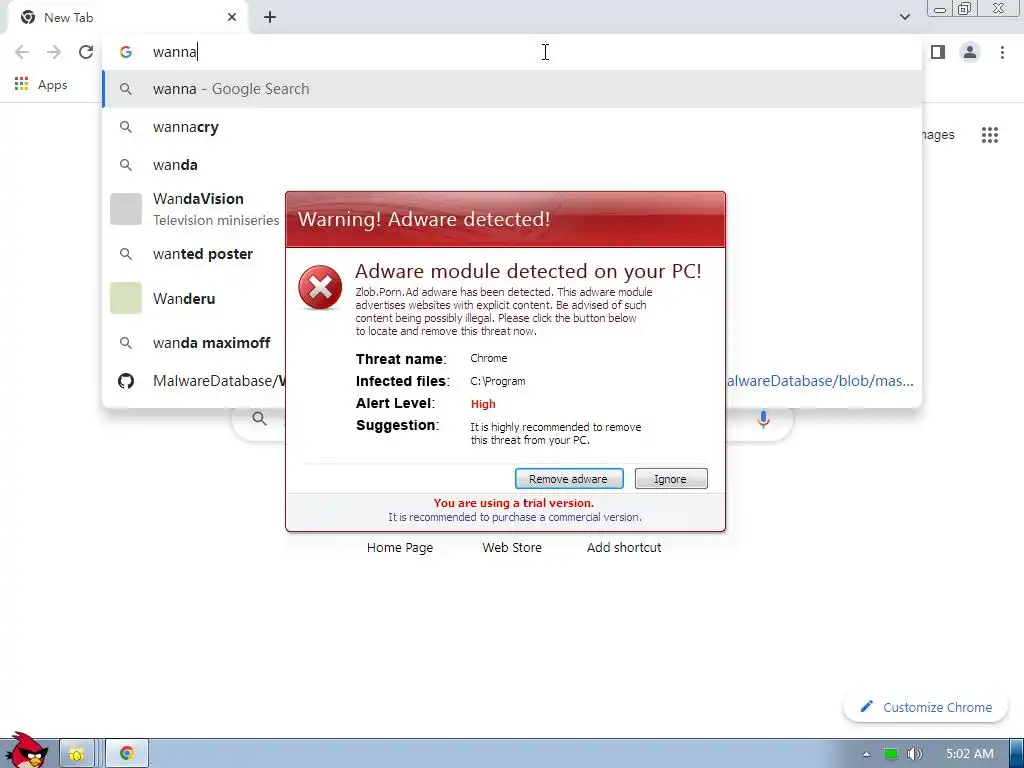Open the Home Page shortcut
The image size is (1024, 768).
400,547
